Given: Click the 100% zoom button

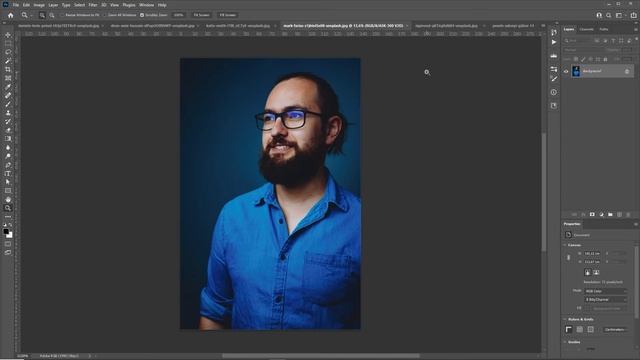Looking at the screenshot, I should click(x=178, y=15).
